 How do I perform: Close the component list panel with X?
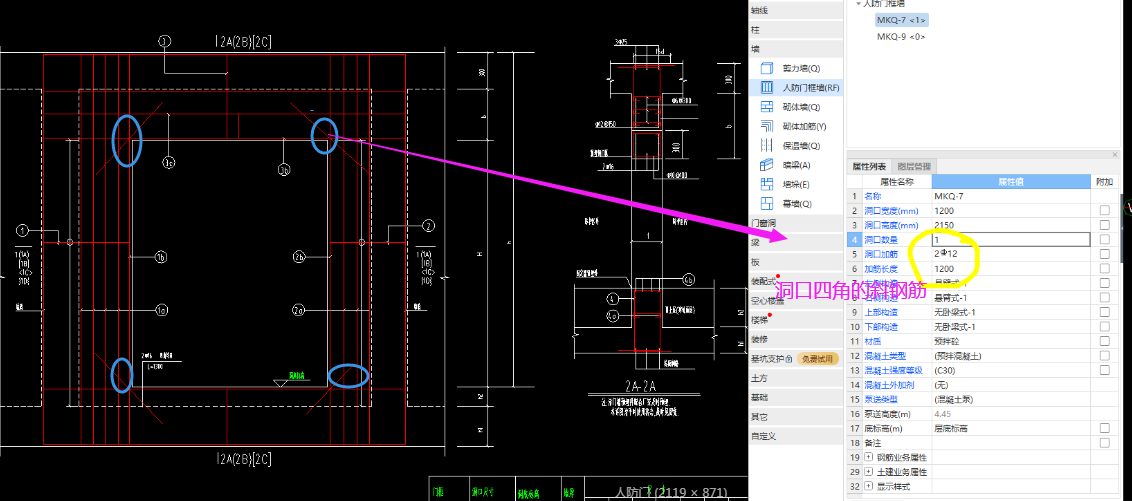1115,154
